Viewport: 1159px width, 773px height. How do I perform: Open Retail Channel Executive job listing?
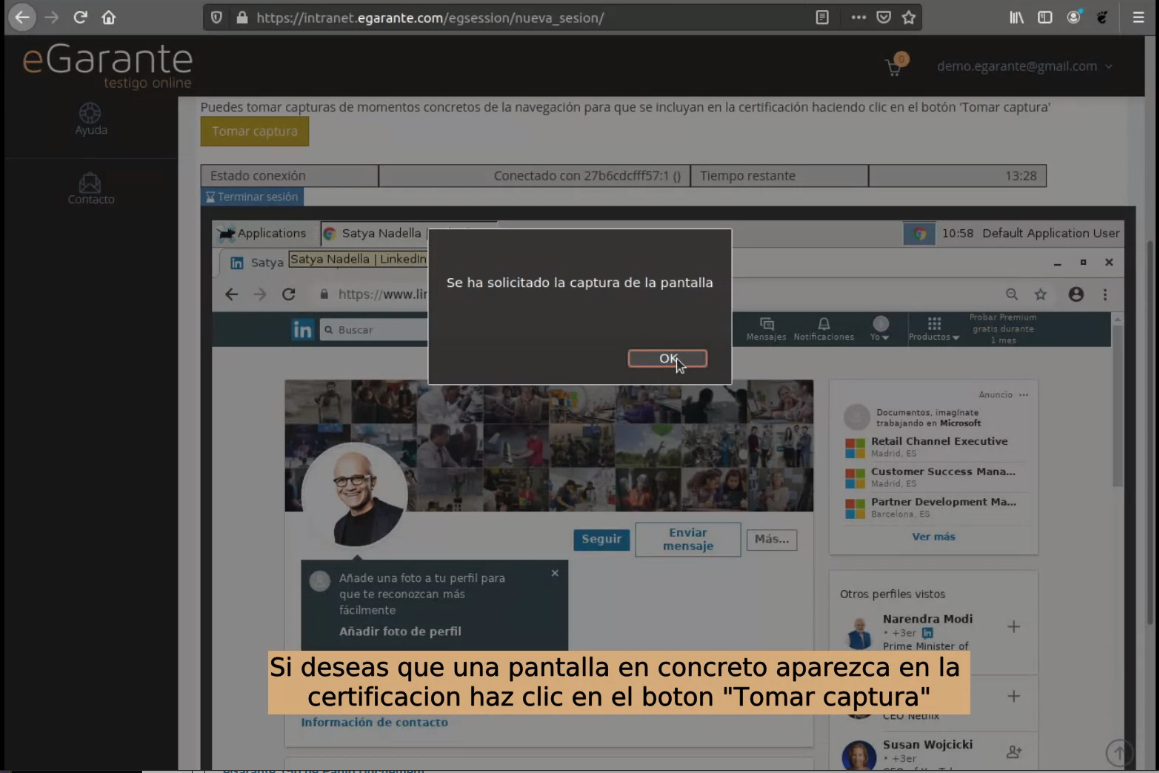point(939,441)
